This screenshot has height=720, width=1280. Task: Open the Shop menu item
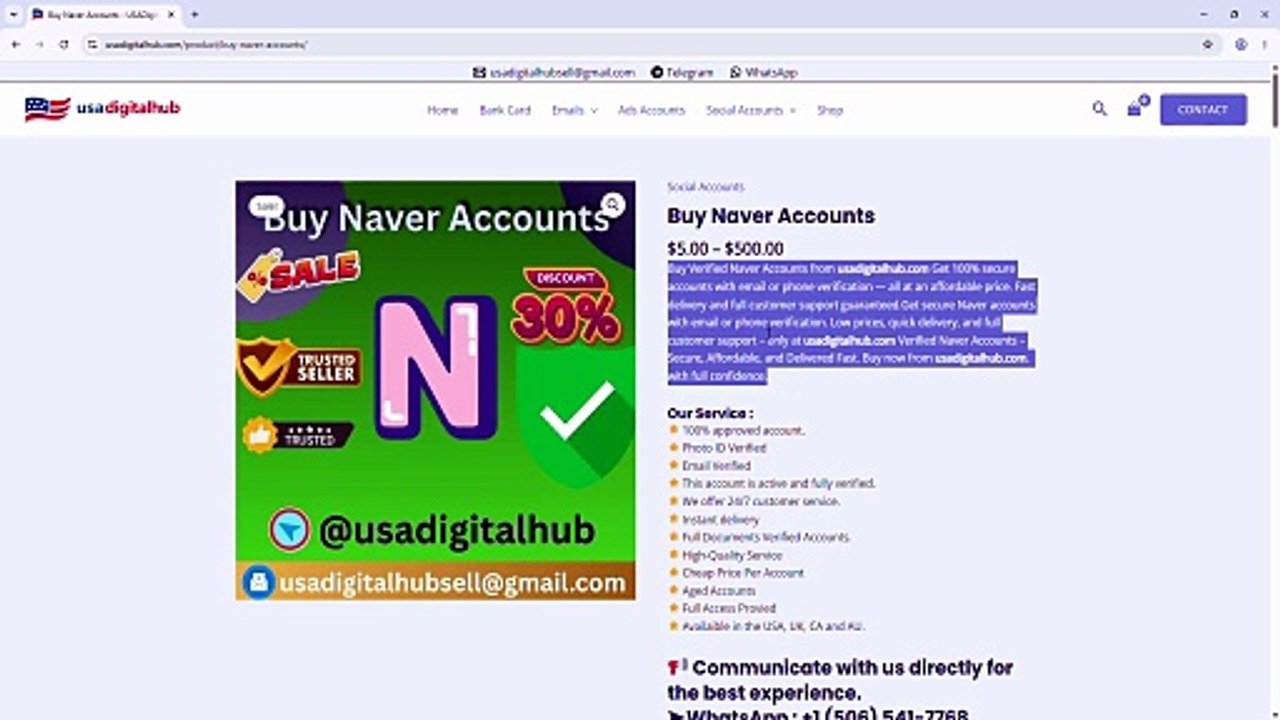(830, 110)
